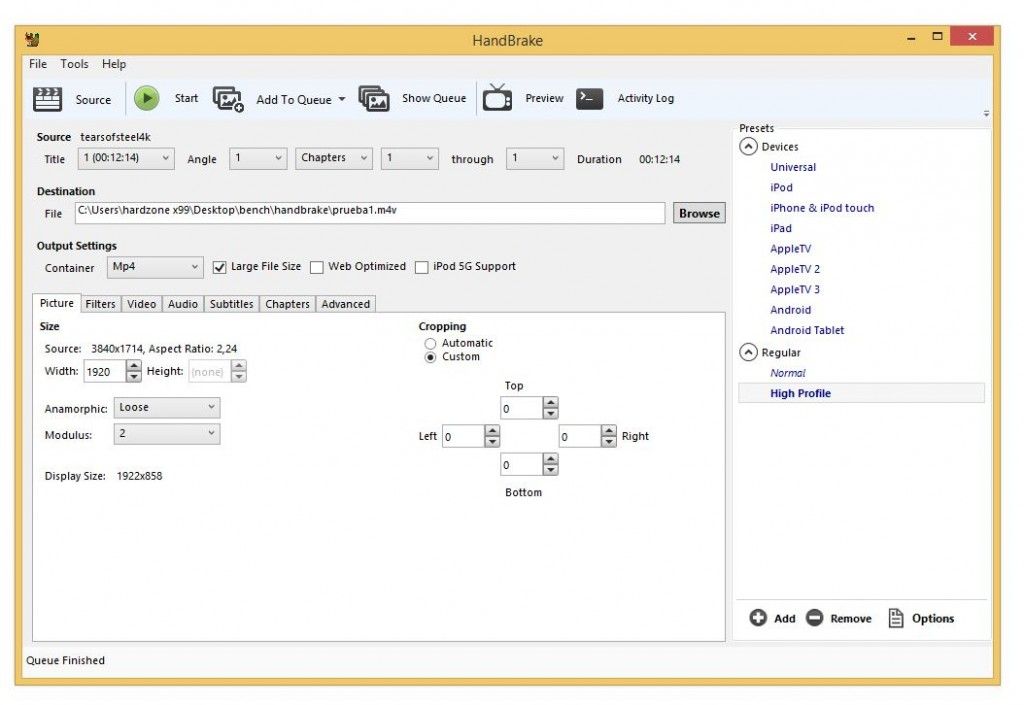This screenshot has width=1024, height=705.
Task: Open the Title dropdown showing 1 (00:12:14)
Action: click(x=126, y=158)
